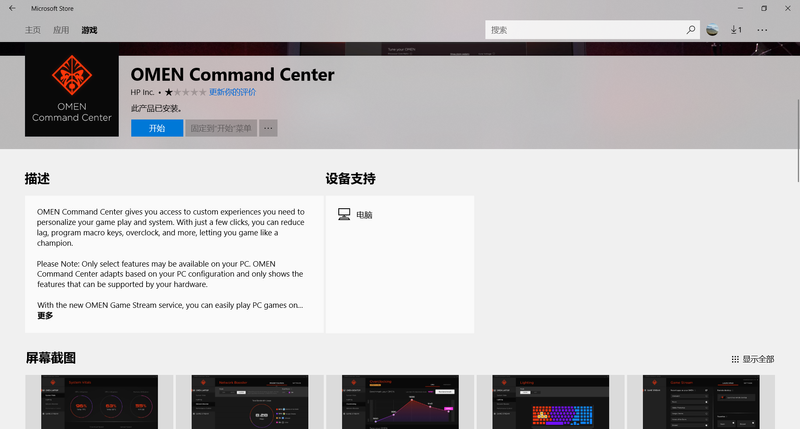Image resolution: width=800 pixels, height=429 pixels.
Task: Select the 游戏 tab
Action: tap(89, 30)
